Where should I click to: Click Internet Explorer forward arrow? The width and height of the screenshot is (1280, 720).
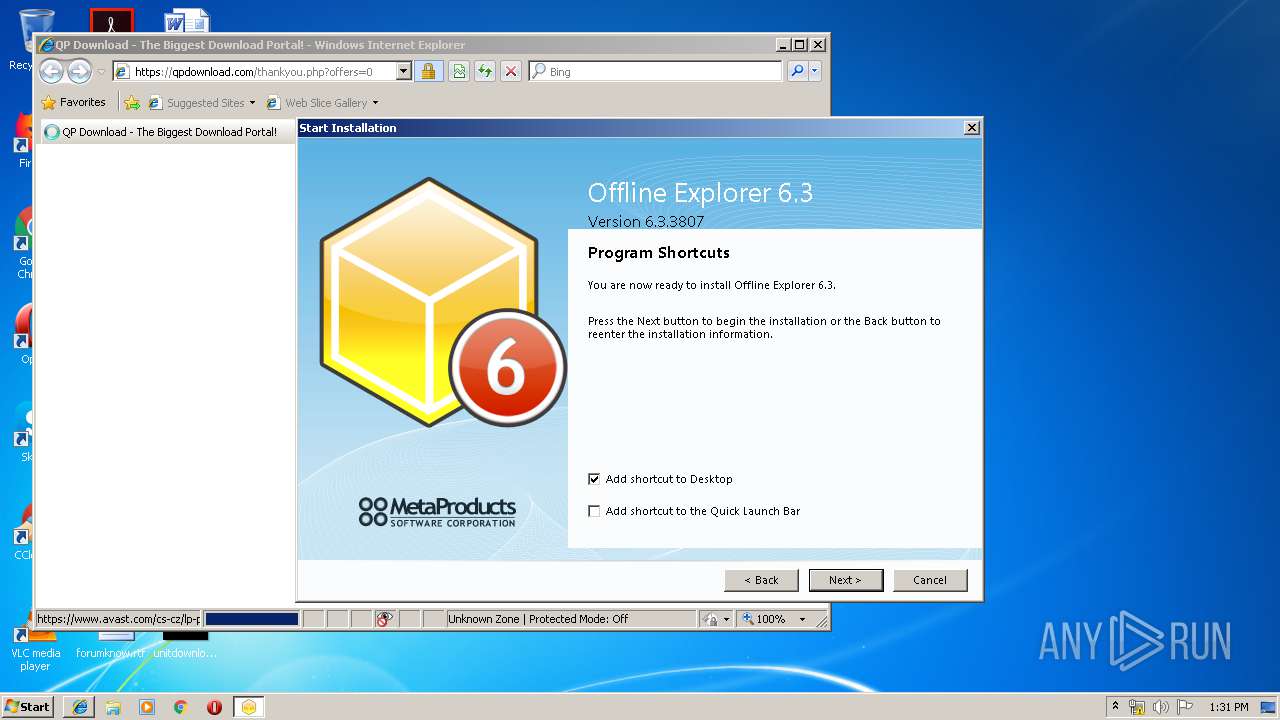point(79,71)
